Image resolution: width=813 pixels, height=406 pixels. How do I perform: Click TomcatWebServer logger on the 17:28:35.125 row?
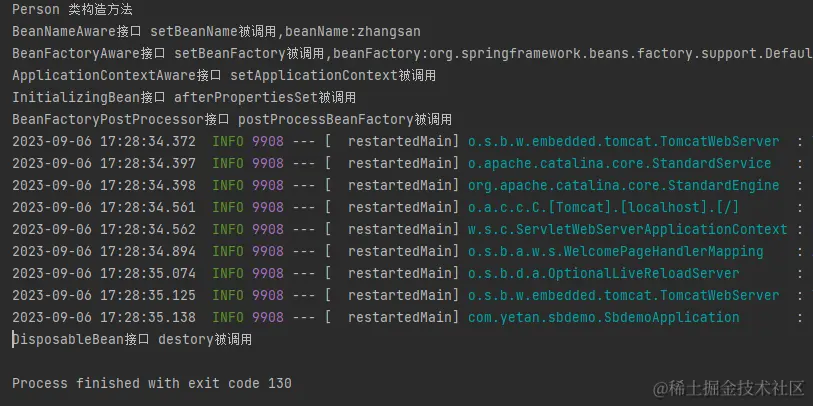click(x=623, y=296)
